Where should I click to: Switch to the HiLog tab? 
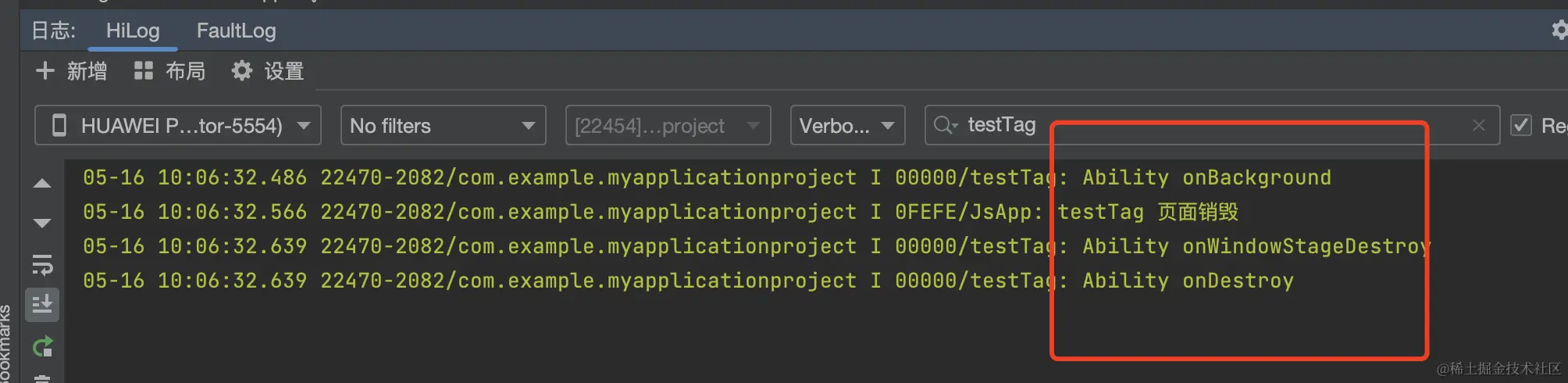point(133,31)
